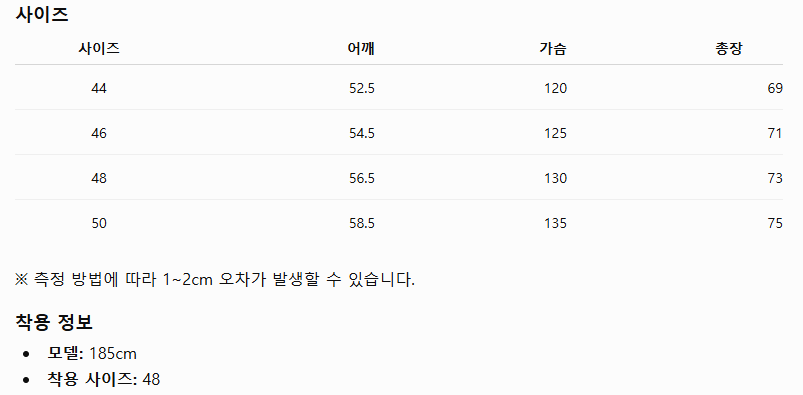This screenshot has height=395, width=803.
Task: Select size 48 row label
Action: pyautogui.click(x=99, y=179)
